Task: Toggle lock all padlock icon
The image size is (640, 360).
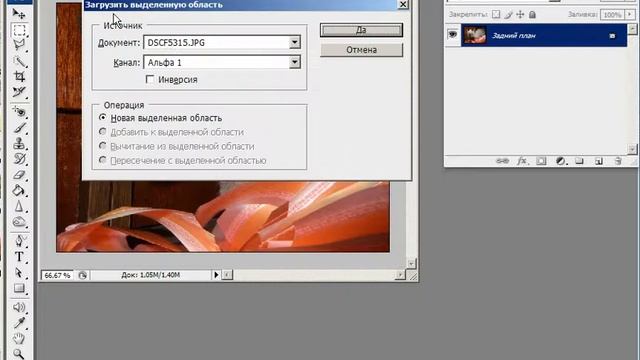Action: coord(532,15)
